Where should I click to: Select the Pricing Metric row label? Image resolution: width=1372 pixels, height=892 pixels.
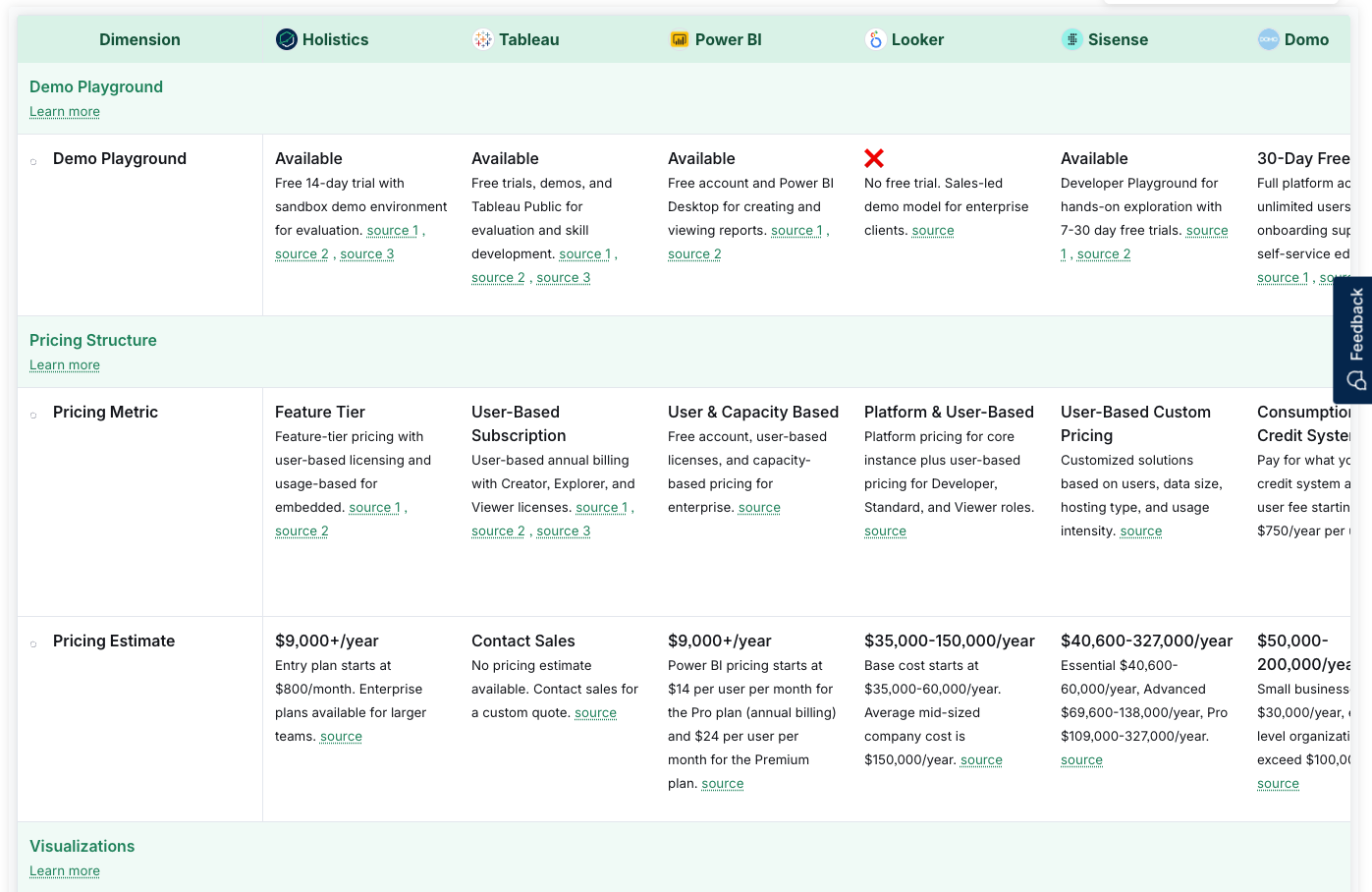click(x=106, y=412)
